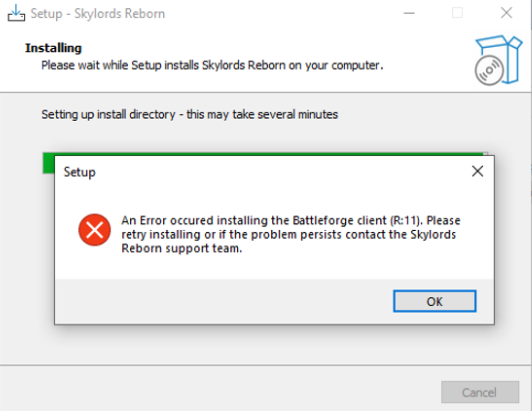Click the grayed-out maximize window button
Image resolution: width=532 pixels, height=411 pixels.
[x=457, y=13]
